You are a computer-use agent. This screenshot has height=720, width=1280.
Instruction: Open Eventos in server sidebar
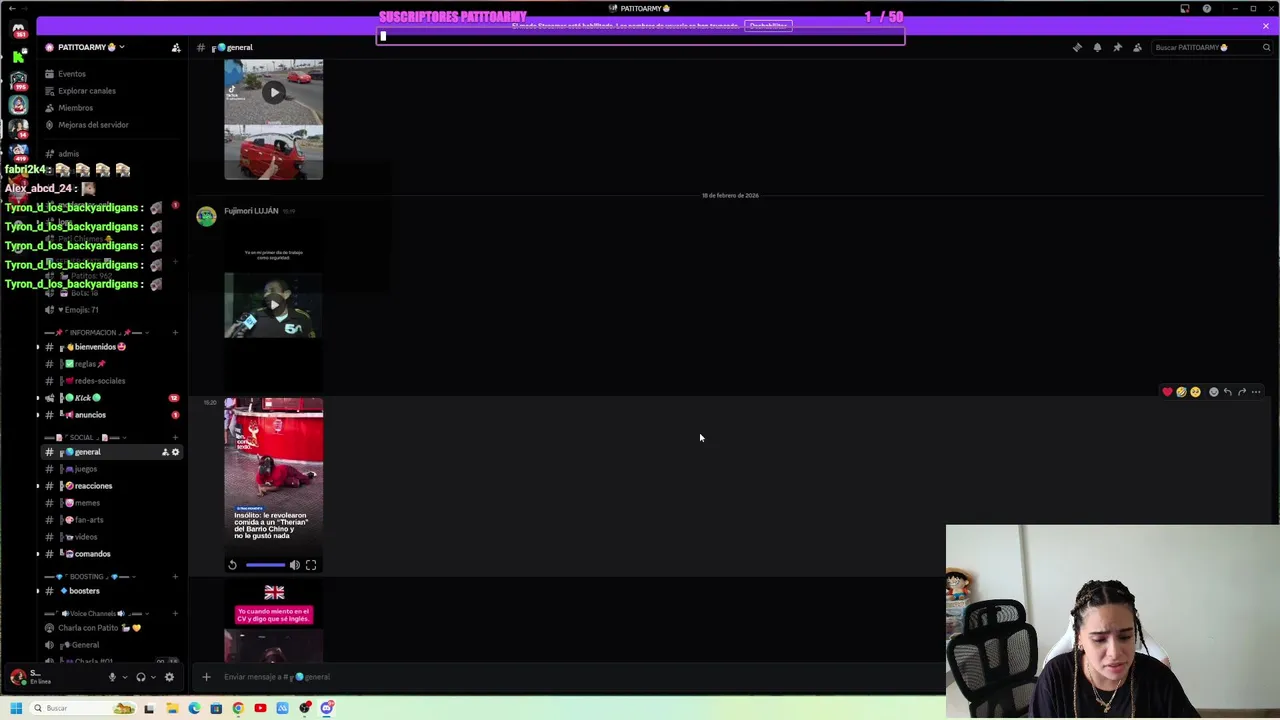pyautogui.click(x=112, y=74)
